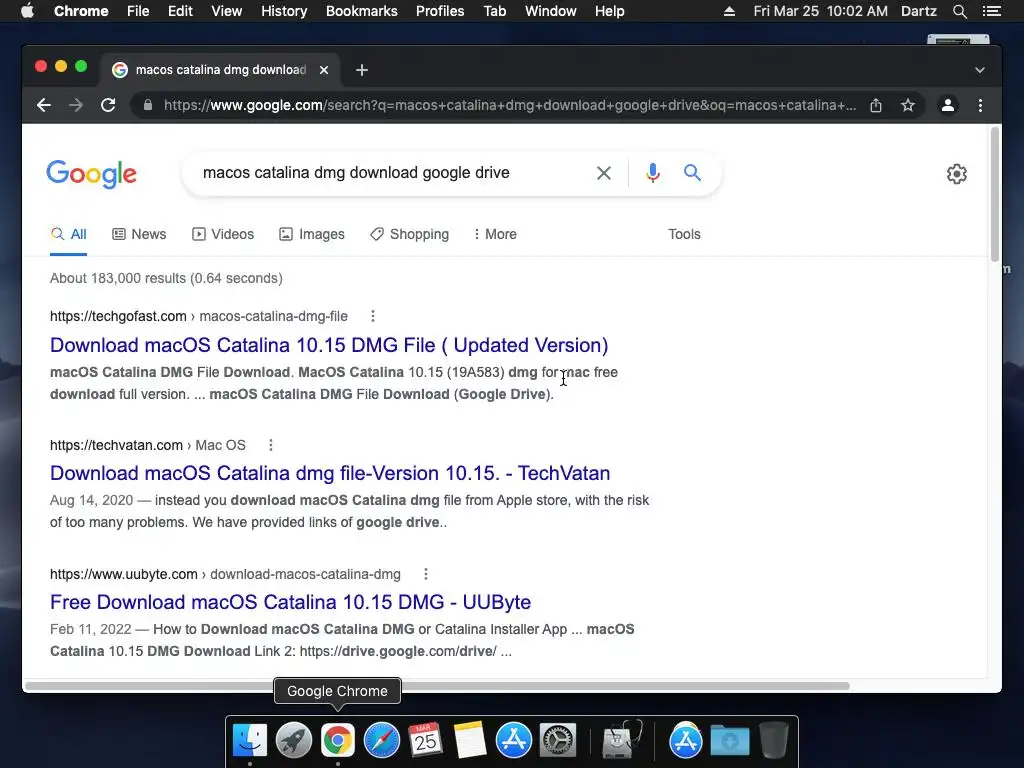
Task: Switch to the Videos results tab
Action: click(x=223, y=234)
